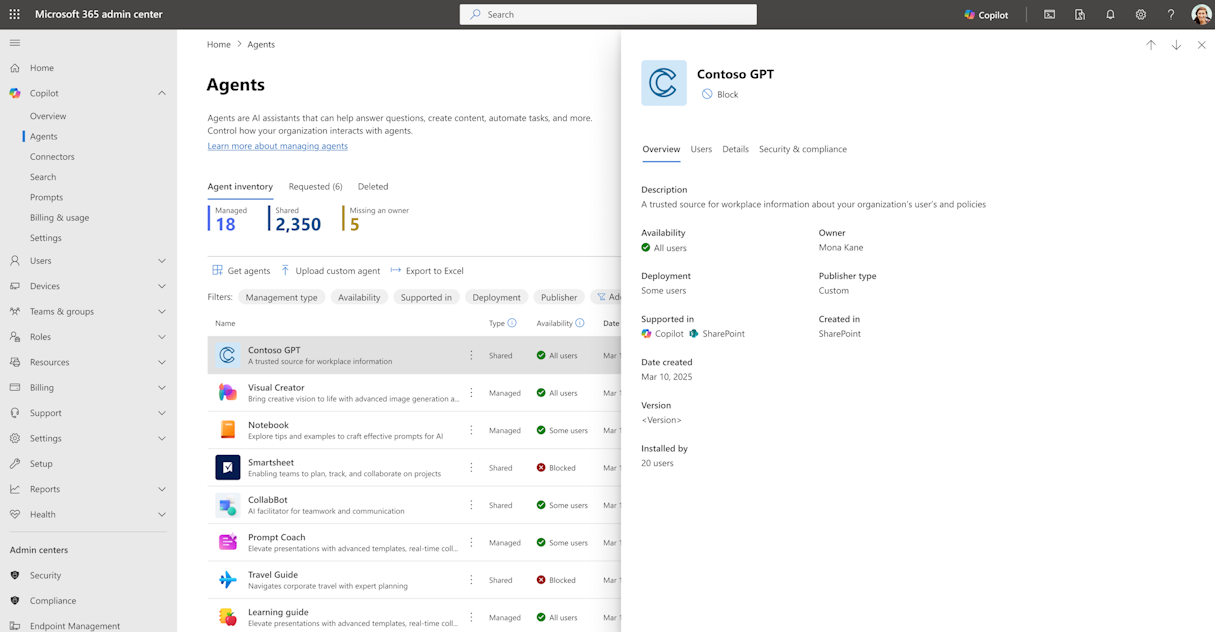The height and width of the screenshot is (632, 1215).
Task: Open the user profile avatar
Action: click(x=1201, y=14)
